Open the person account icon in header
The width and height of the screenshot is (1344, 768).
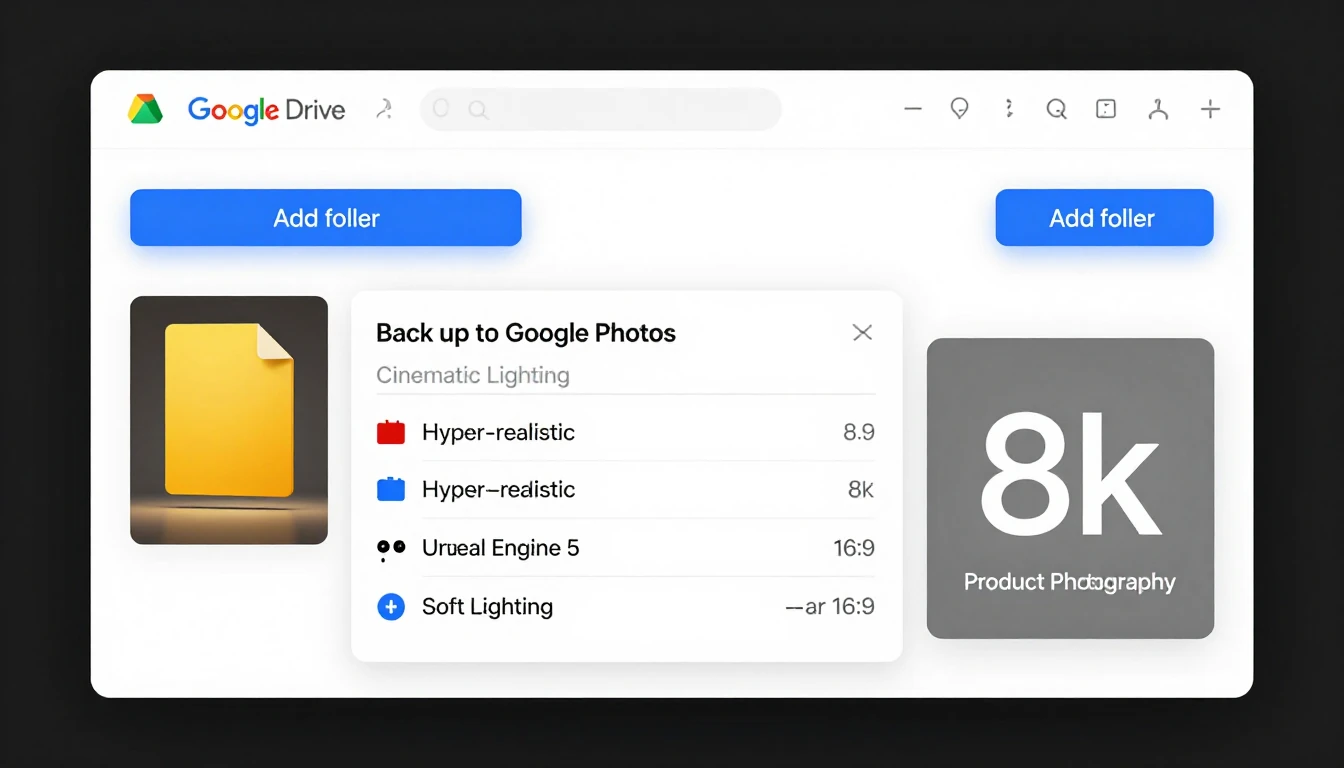click(1158, 109)
